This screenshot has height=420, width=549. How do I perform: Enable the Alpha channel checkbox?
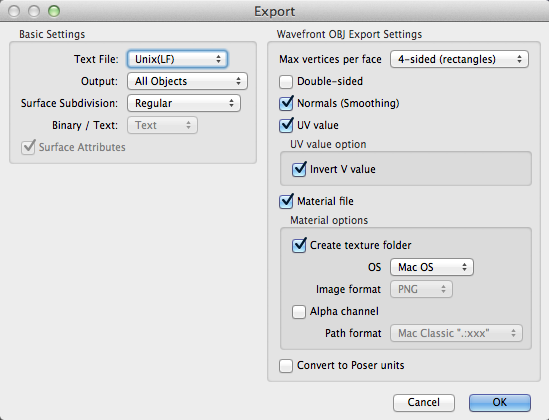299,312
